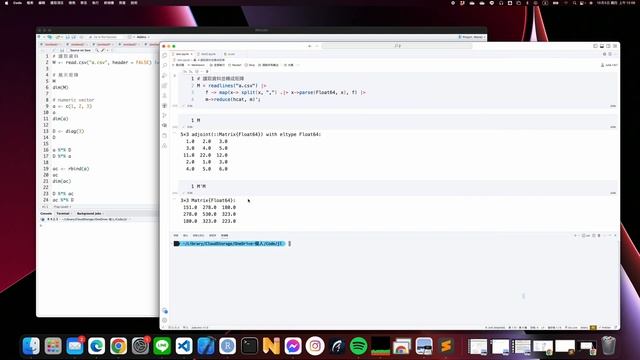
Task: Open the editor split icon at VS Code tab bar right
Action: point(611,54)
